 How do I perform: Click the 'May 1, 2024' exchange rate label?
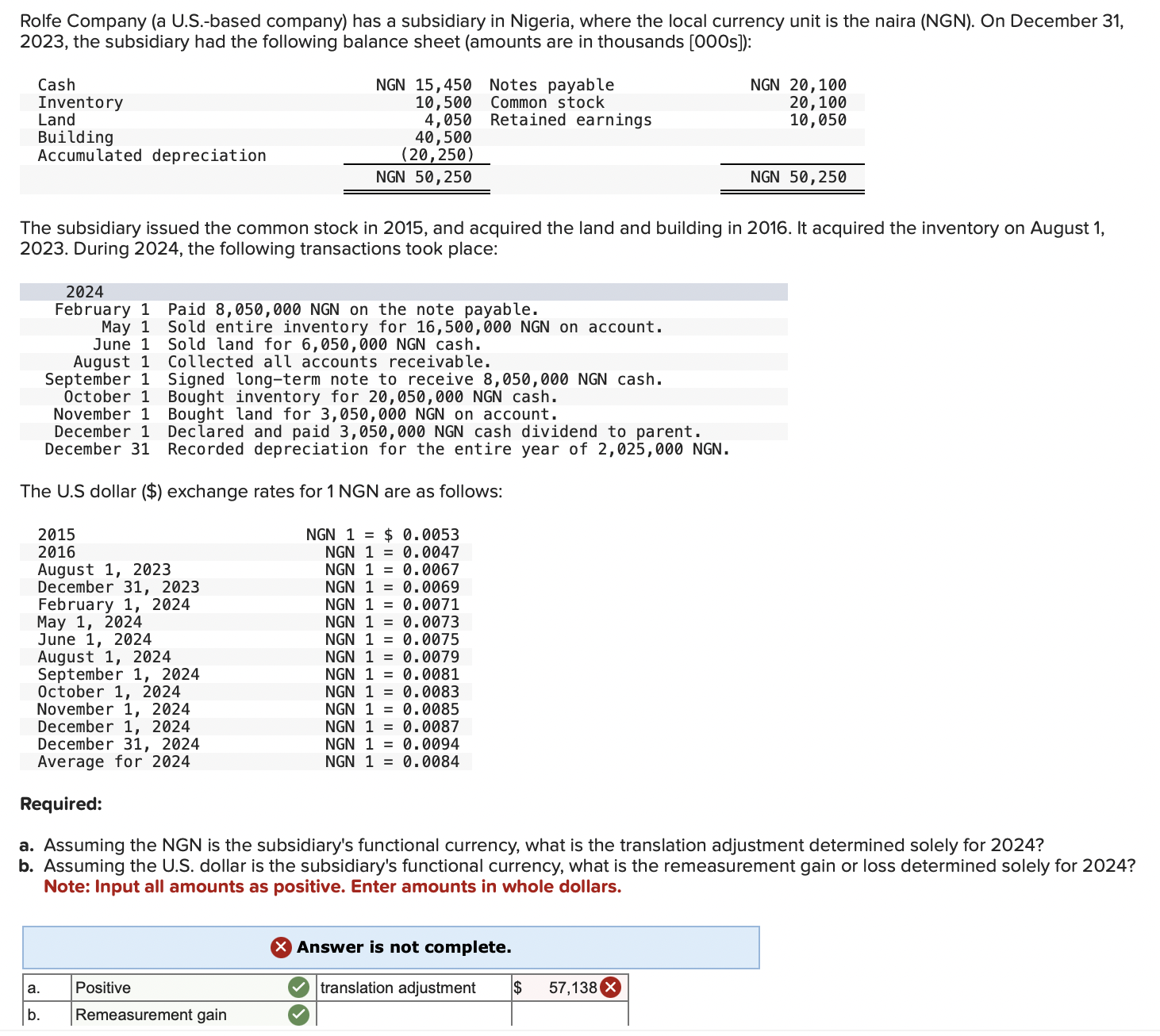click(x=90, y=622)
